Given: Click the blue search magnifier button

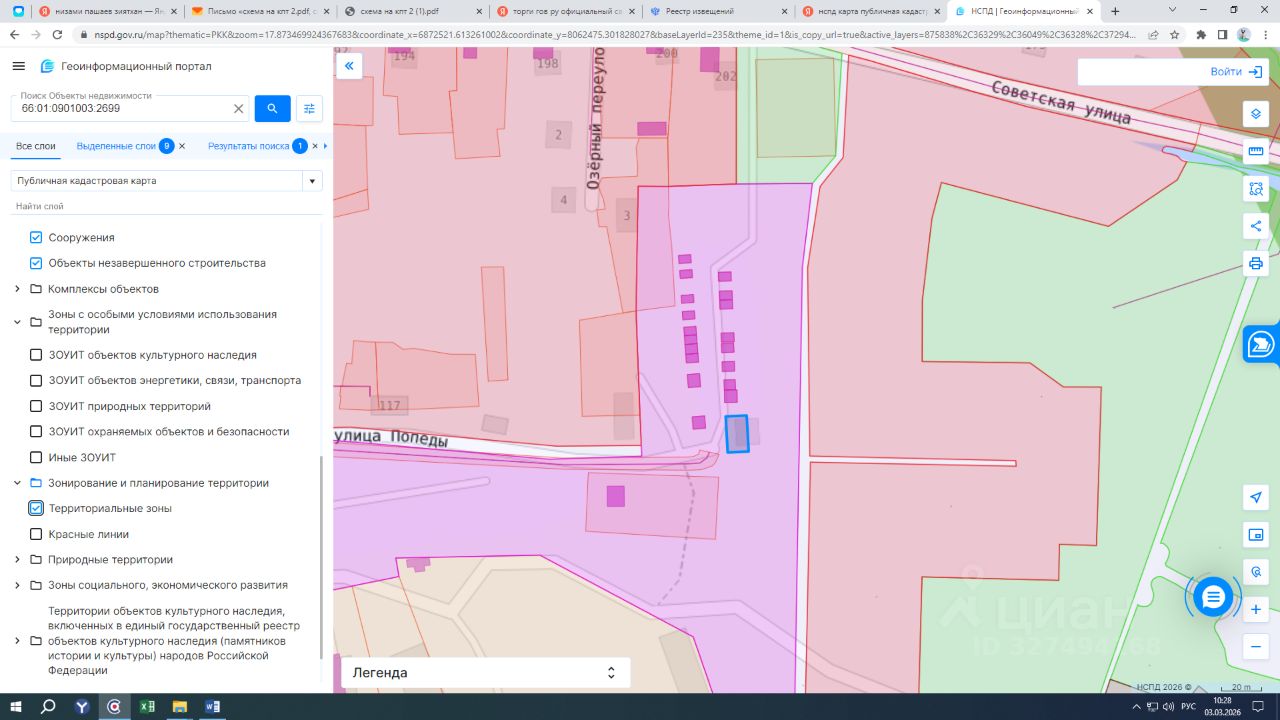Looking at the screenshot, I should (x=272, y=108).
